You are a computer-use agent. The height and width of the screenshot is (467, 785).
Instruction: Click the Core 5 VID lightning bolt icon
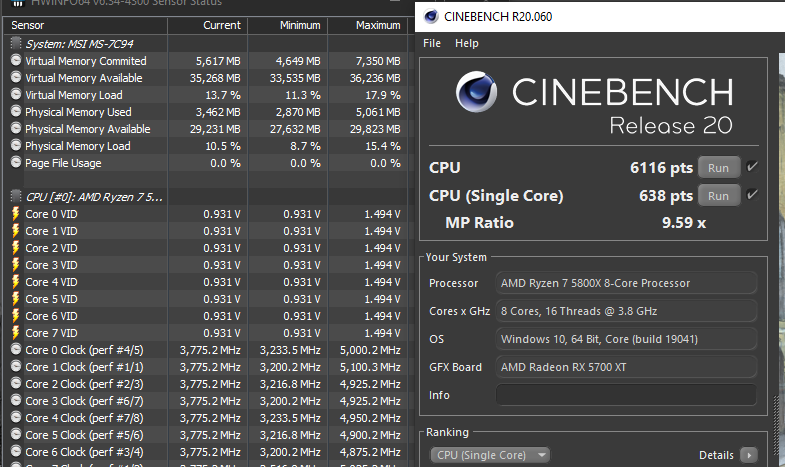click(x=16, y=299)
